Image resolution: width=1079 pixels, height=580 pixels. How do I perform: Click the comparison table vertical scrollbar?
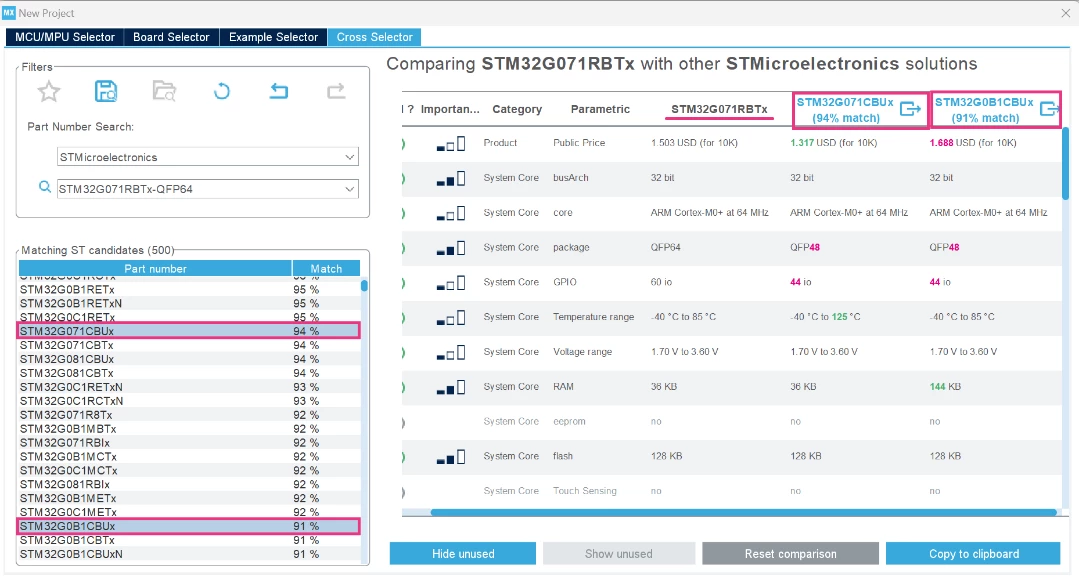pyautogui.click(x=1065, y=165)
